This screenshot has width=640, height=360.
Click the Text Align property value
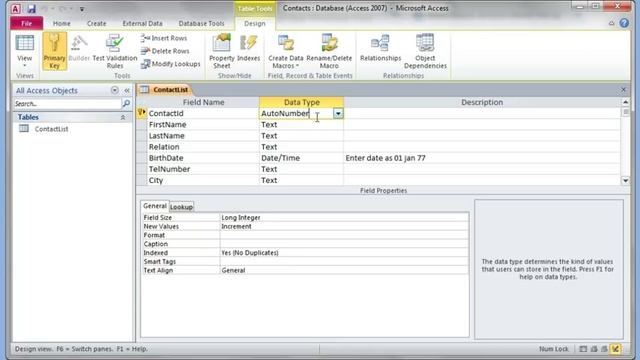[x=344, y=270]
